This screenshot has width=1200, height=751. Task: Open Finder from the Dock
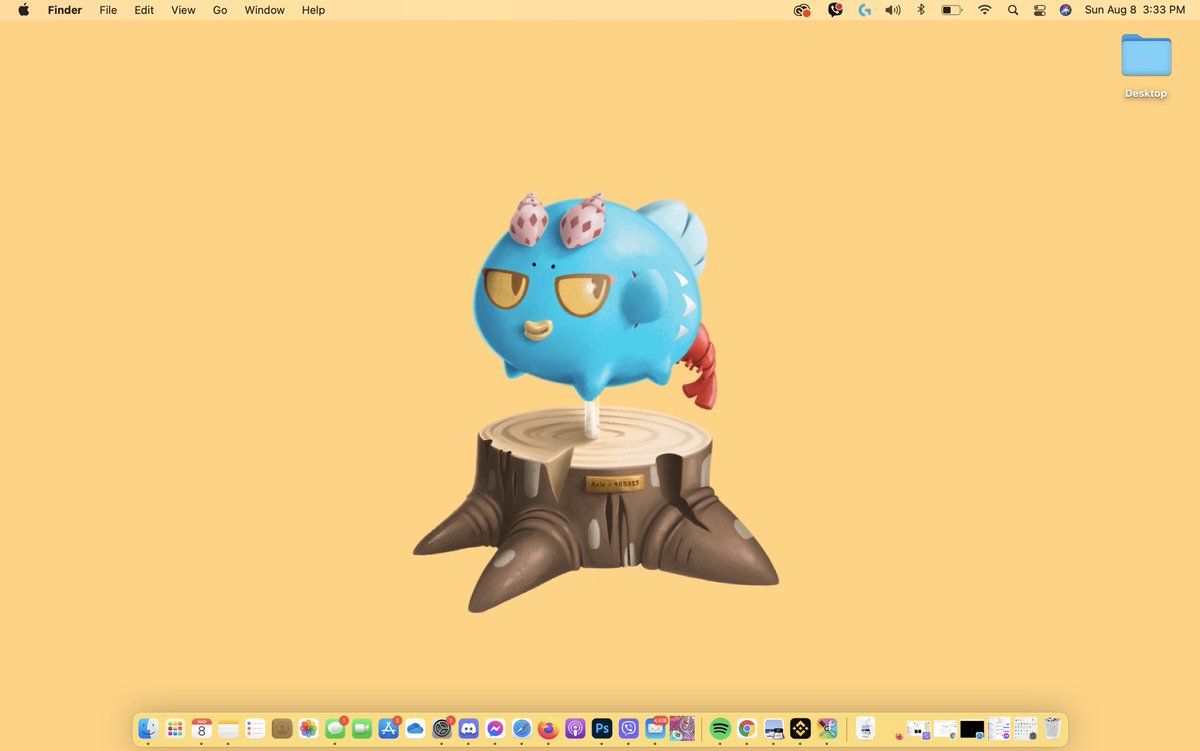tap(148, 728)
